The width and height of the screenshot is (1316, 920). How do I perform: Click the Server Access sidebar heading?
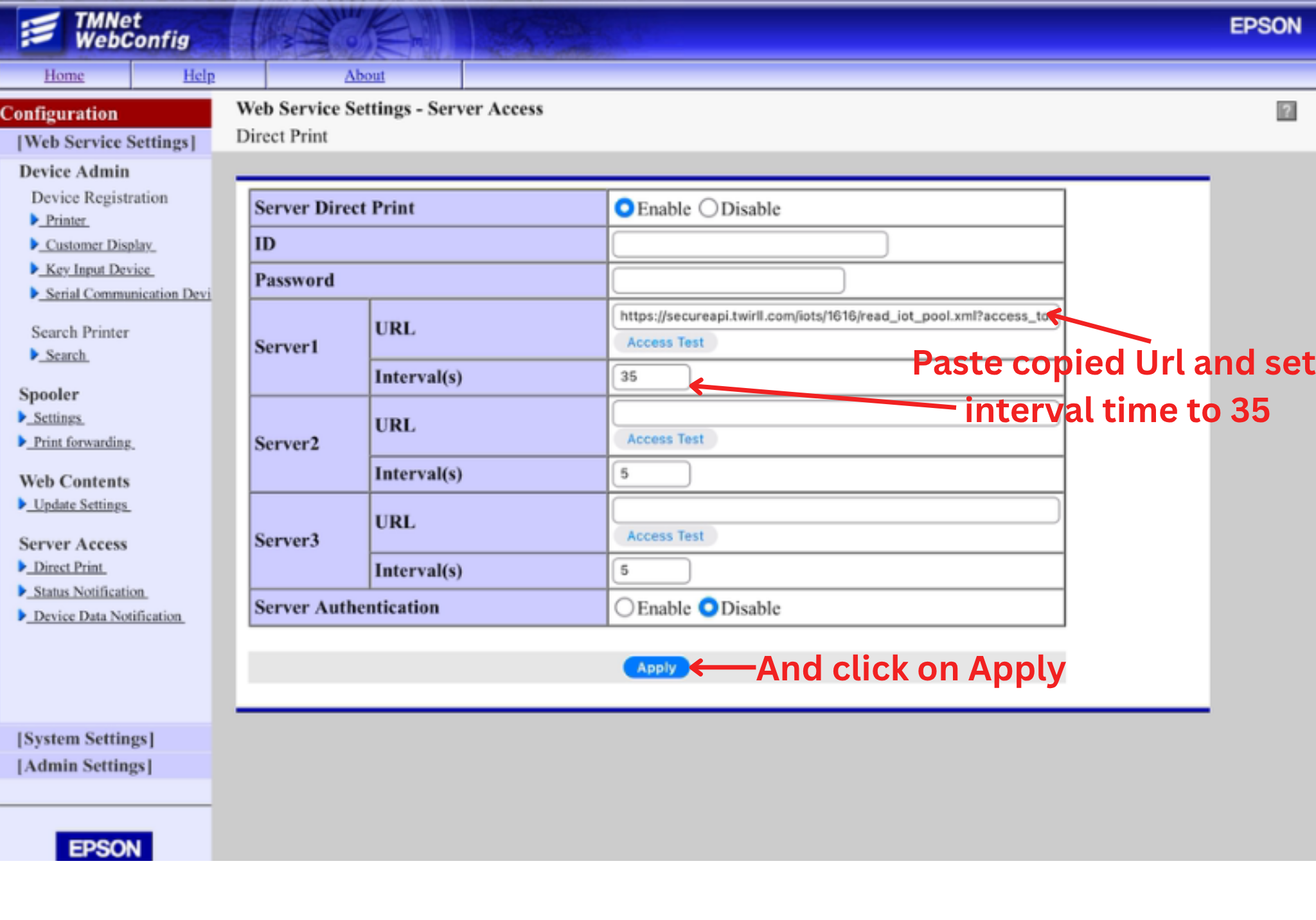coord(73,544)
